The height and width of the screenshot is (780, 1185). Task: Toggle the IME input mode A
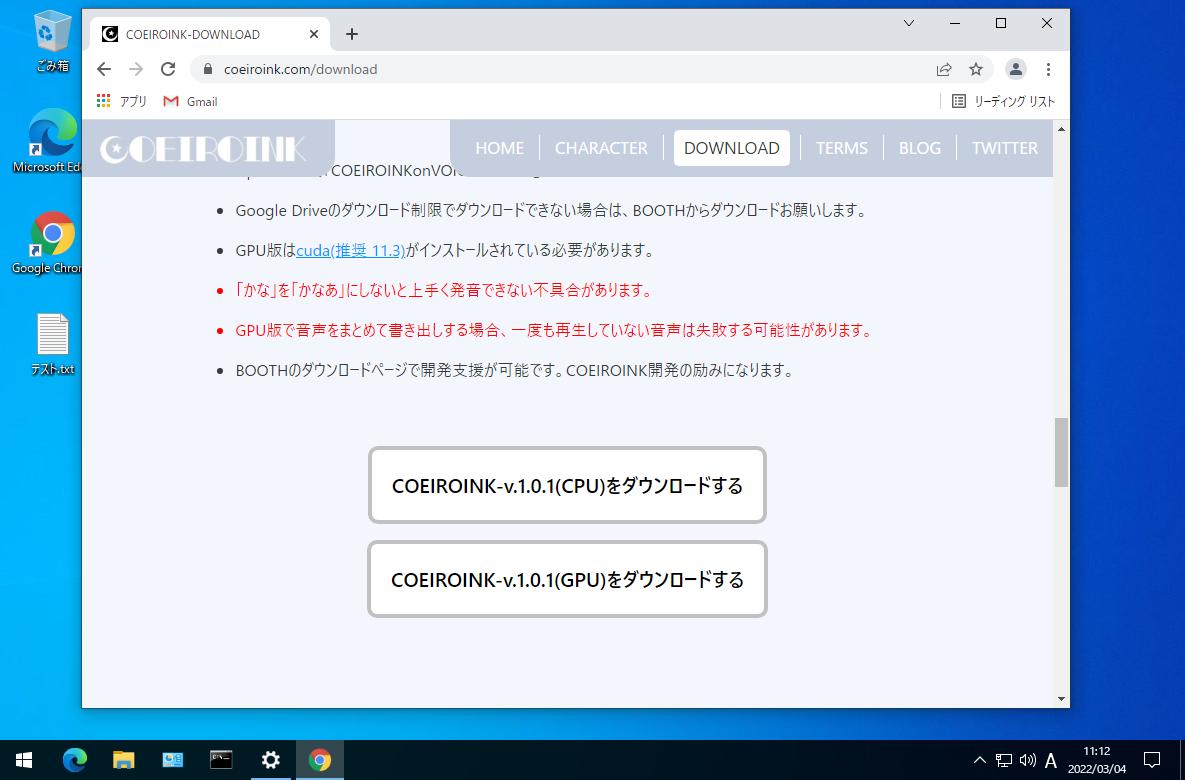click(x=1050, y=760)
